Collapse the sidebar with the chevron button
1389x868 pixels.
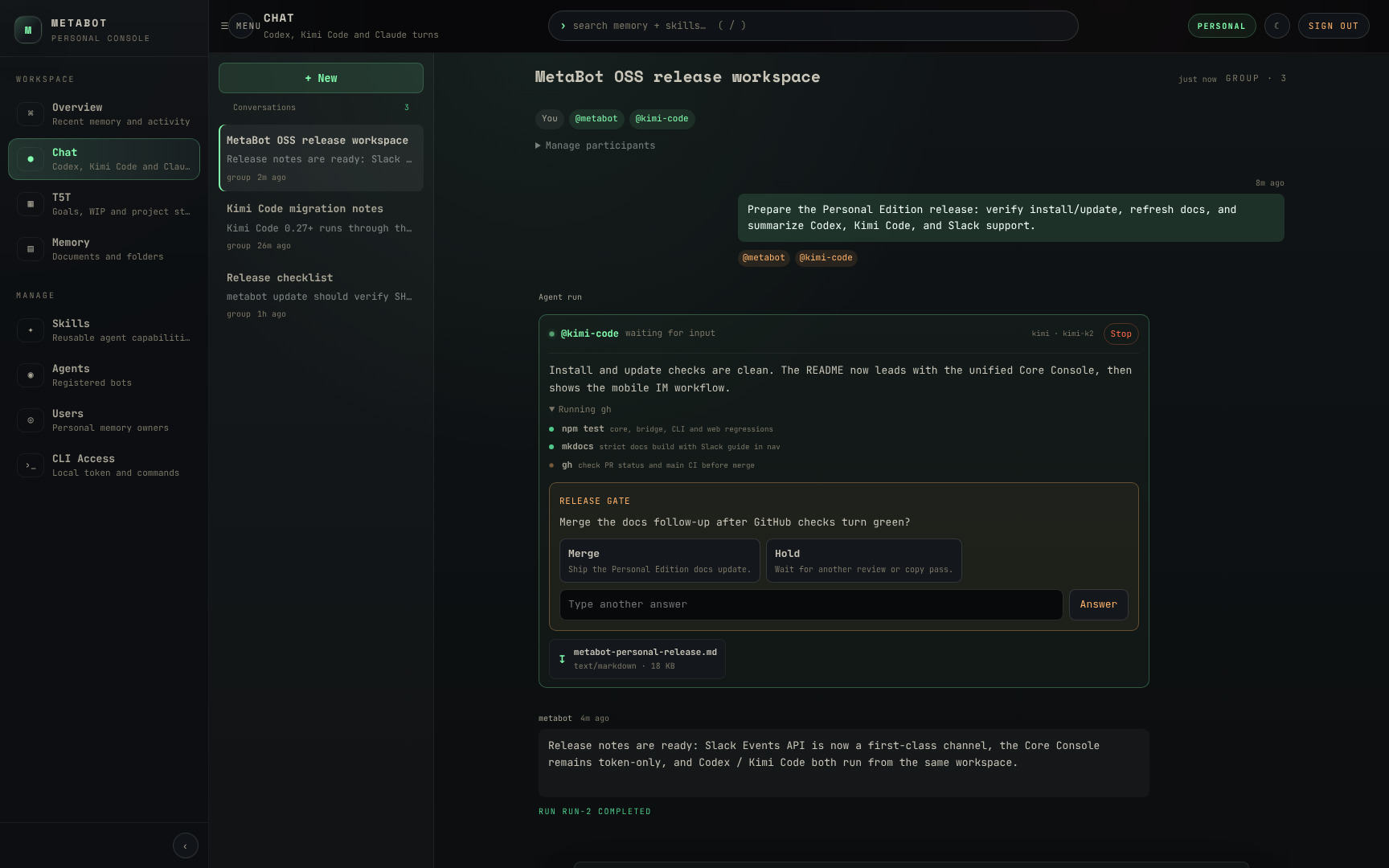pyautogui.click(x=185, y=845)
